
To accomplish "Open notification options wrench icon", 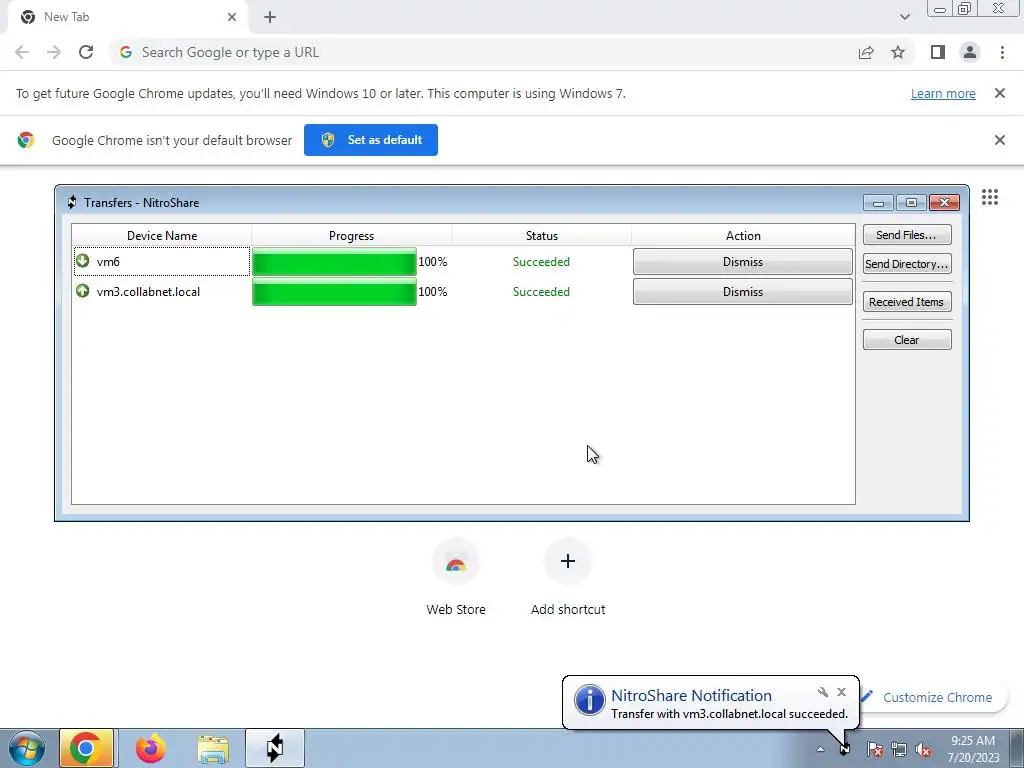I will point(823,692).
